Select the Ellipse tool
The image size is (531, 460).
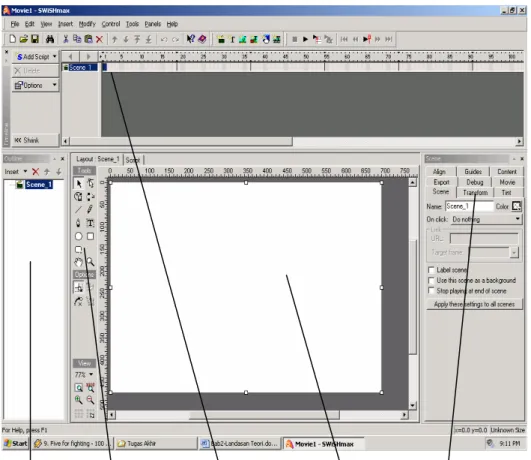(x=78, y=236)
